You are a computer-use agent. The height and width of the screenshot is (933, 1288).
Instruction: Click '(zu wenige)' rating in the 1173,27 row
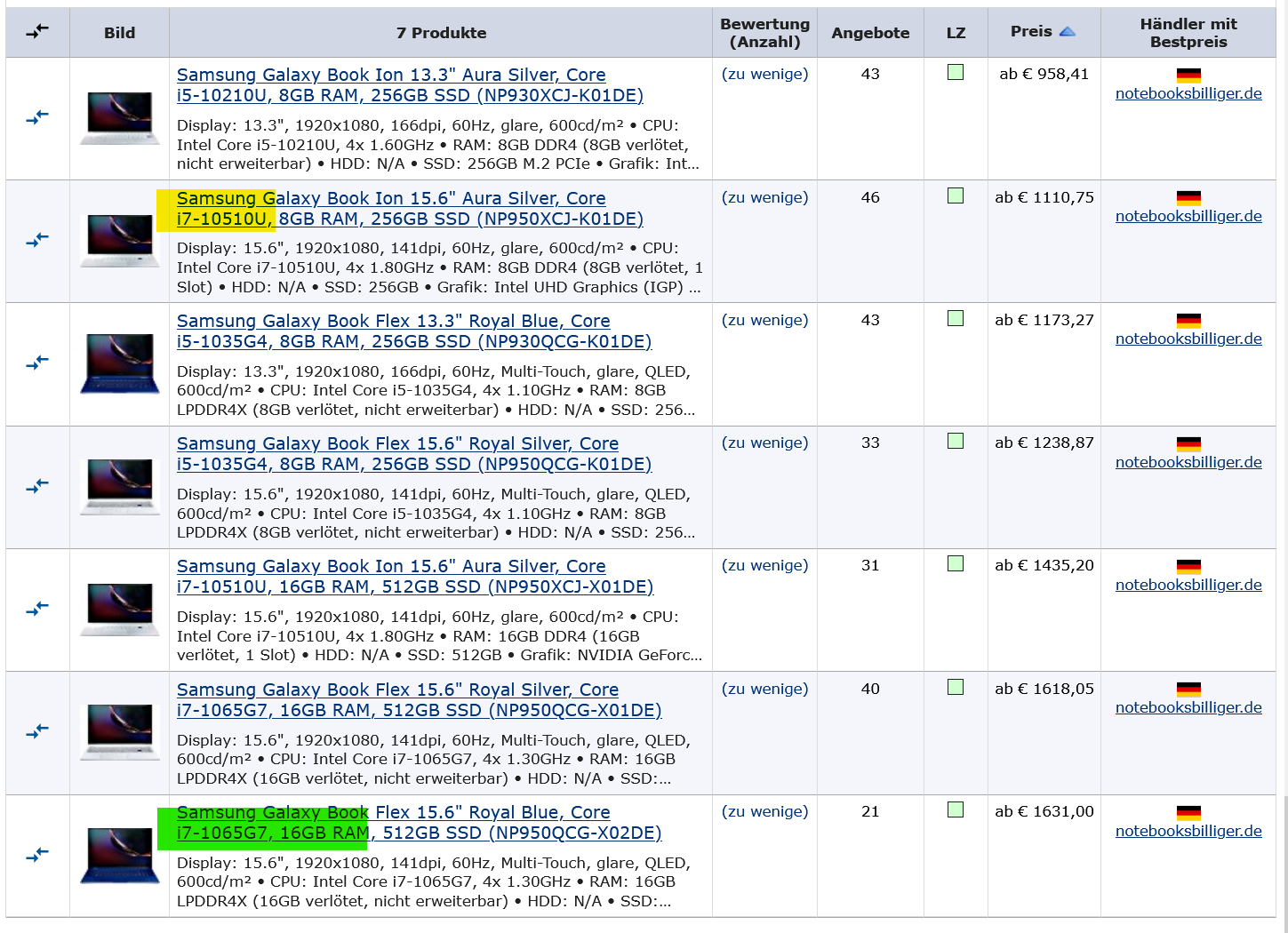pos(764,320)
